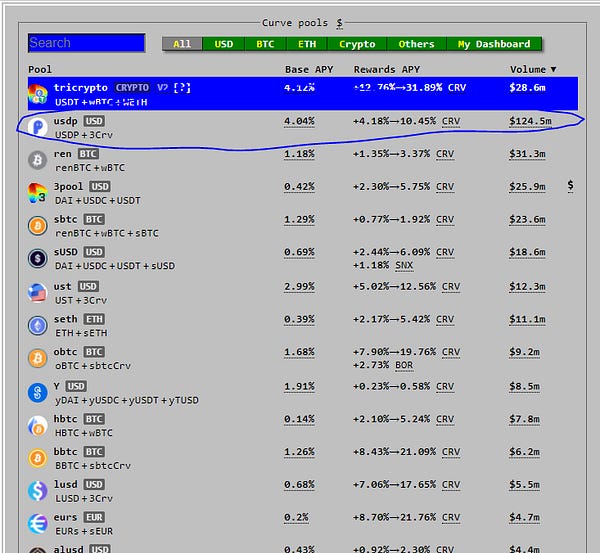Viewport: 600px width, 553px height.
Task: Switch to the Others filter tab
Action: coord(416,44)
